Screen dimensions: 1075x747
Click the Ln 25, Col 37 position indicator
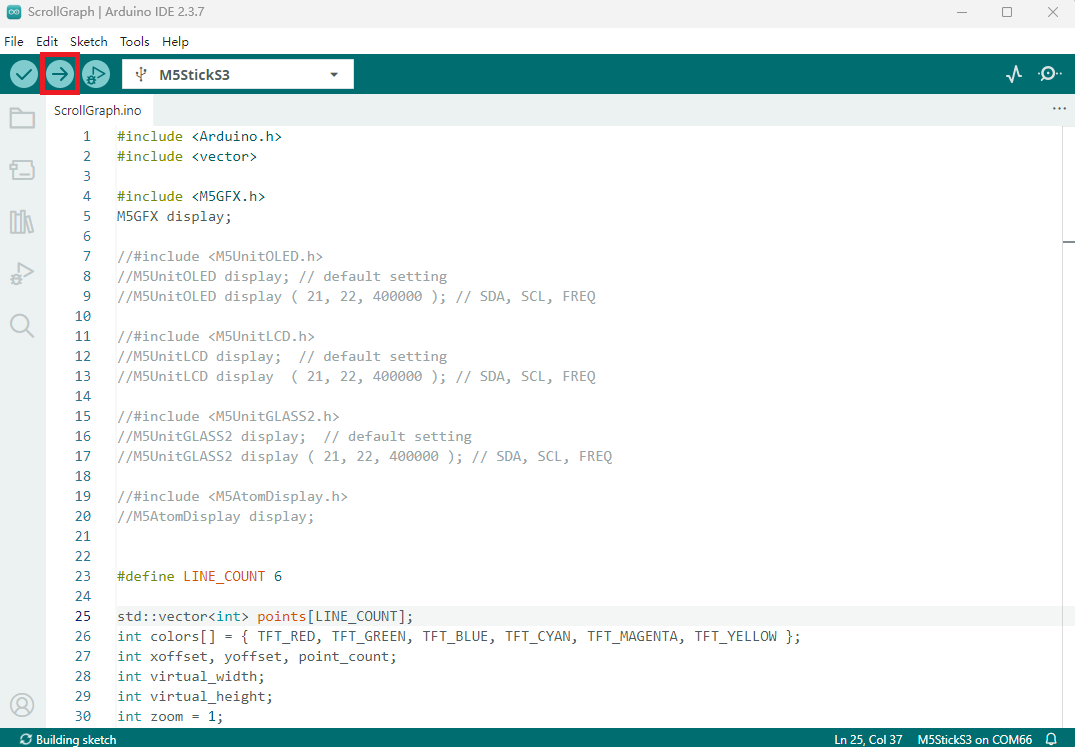pyautogui.click(x=867, y=739)
